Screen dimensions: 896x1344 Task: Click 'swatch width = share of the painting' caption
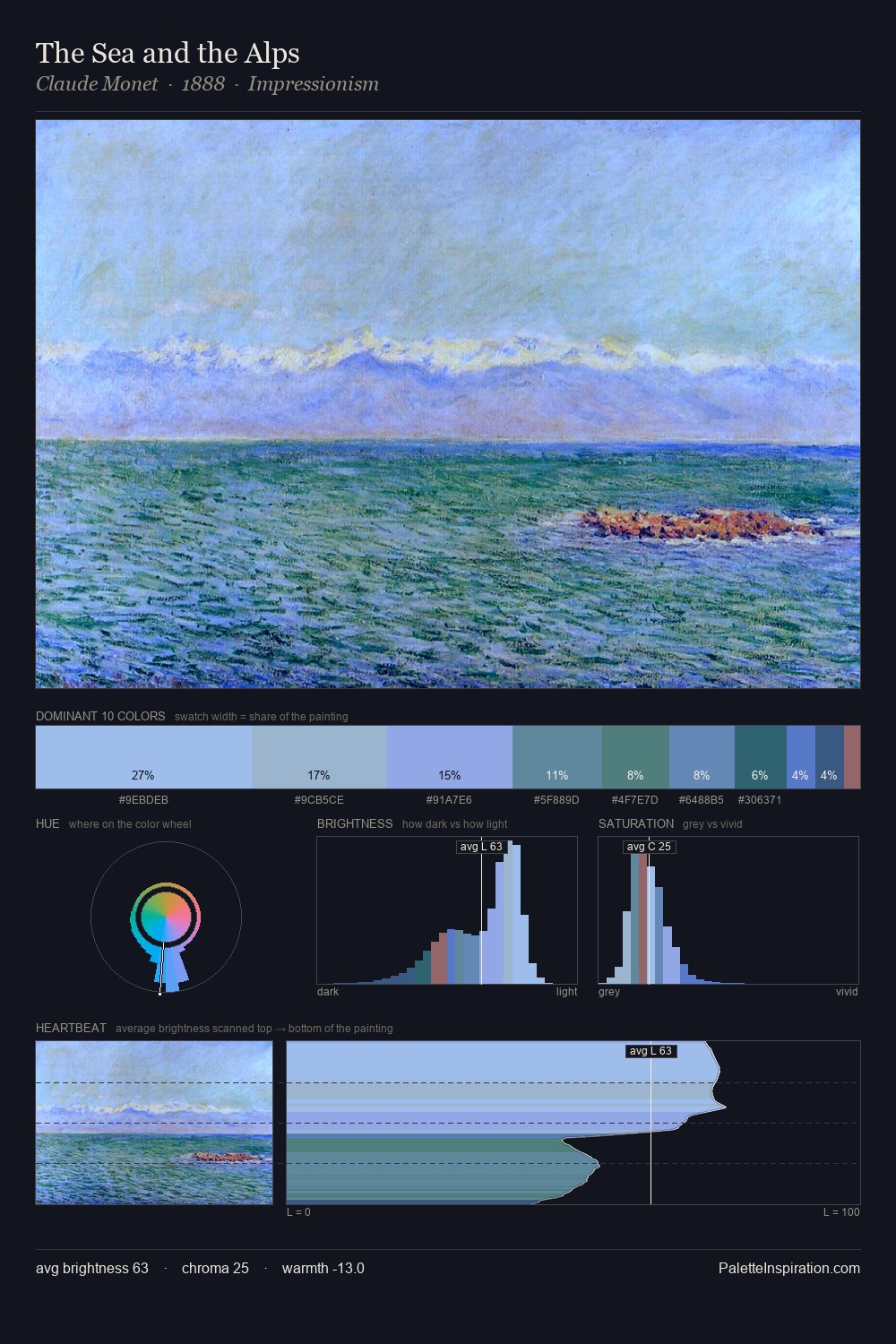click(261, 717)
